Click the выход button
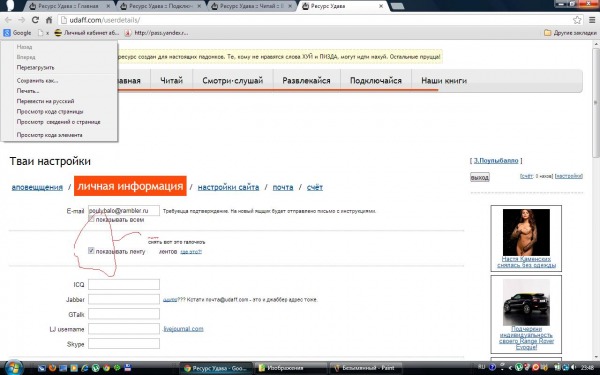 [x=479, y=178]
